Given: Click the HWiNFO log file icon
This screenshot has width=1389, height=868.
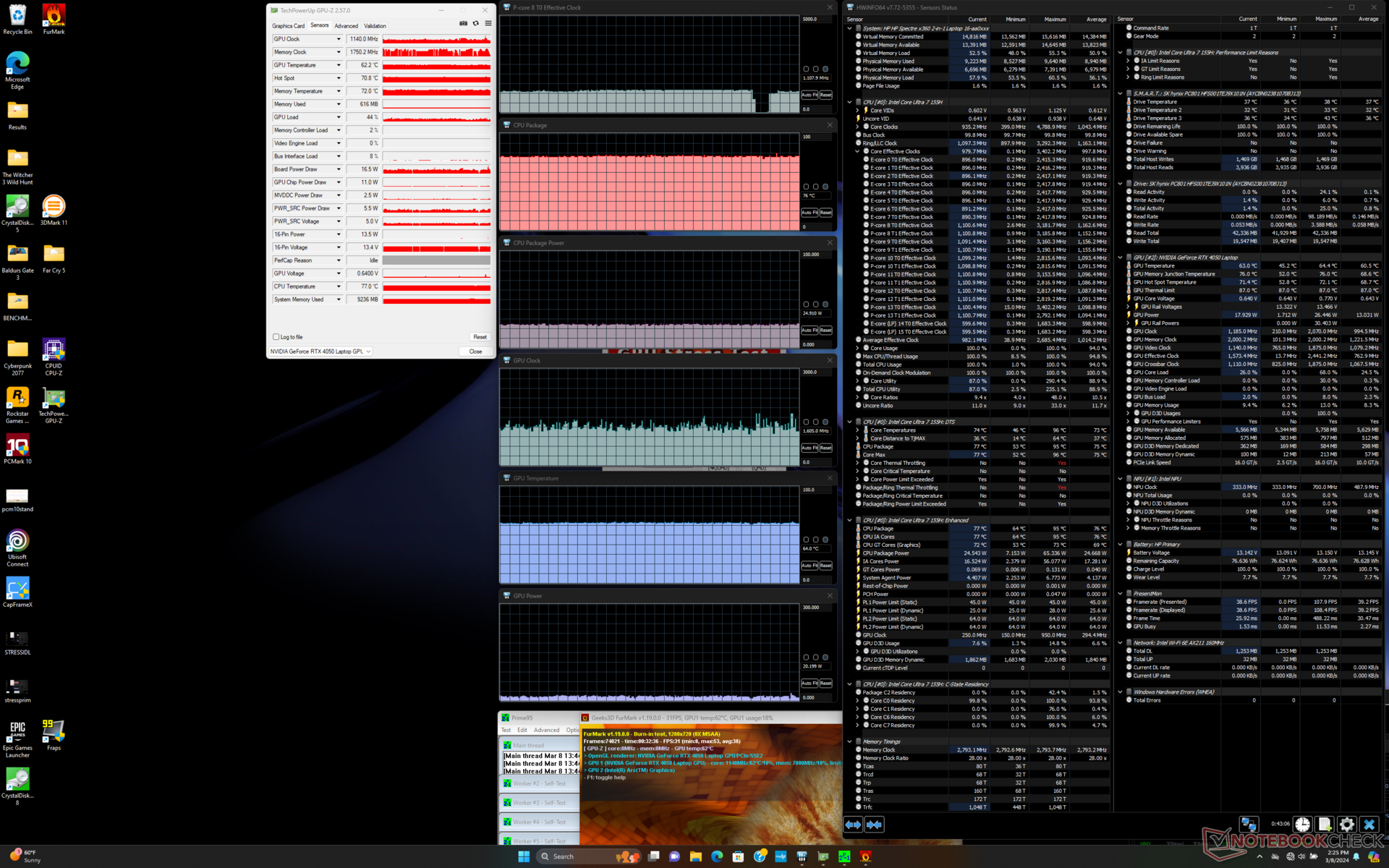Looking at the screenshot, I should 1324,825.
